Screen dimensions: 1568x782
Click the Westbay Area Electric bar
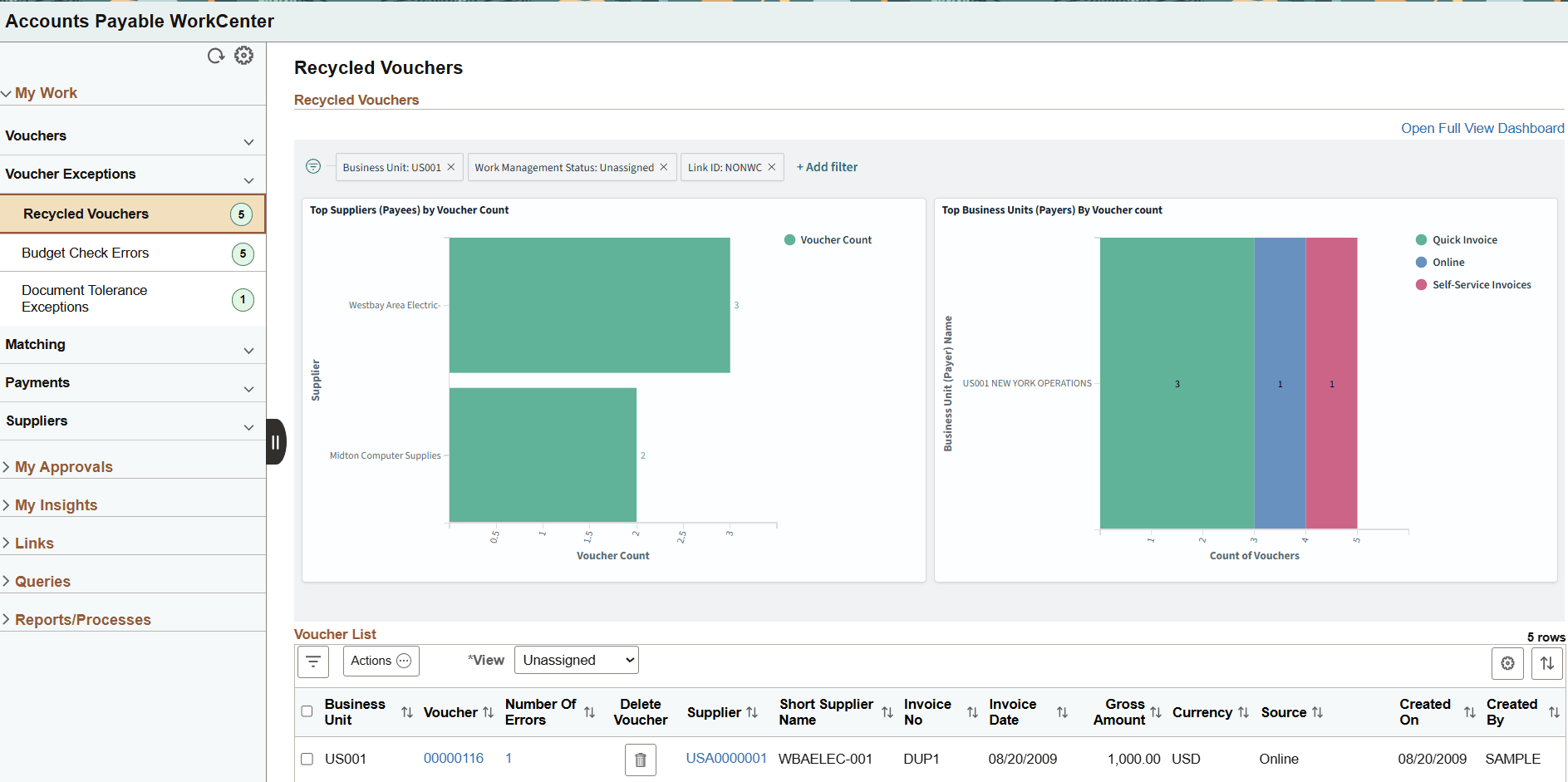tap(589, 305)
